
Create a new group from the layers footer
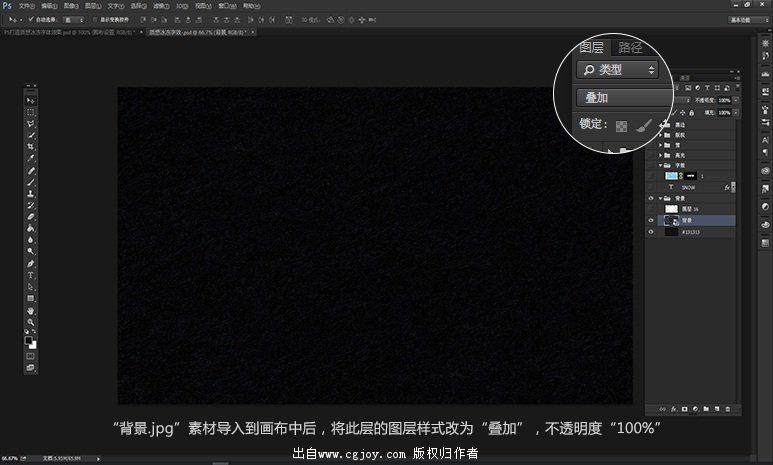coord(706,409)
